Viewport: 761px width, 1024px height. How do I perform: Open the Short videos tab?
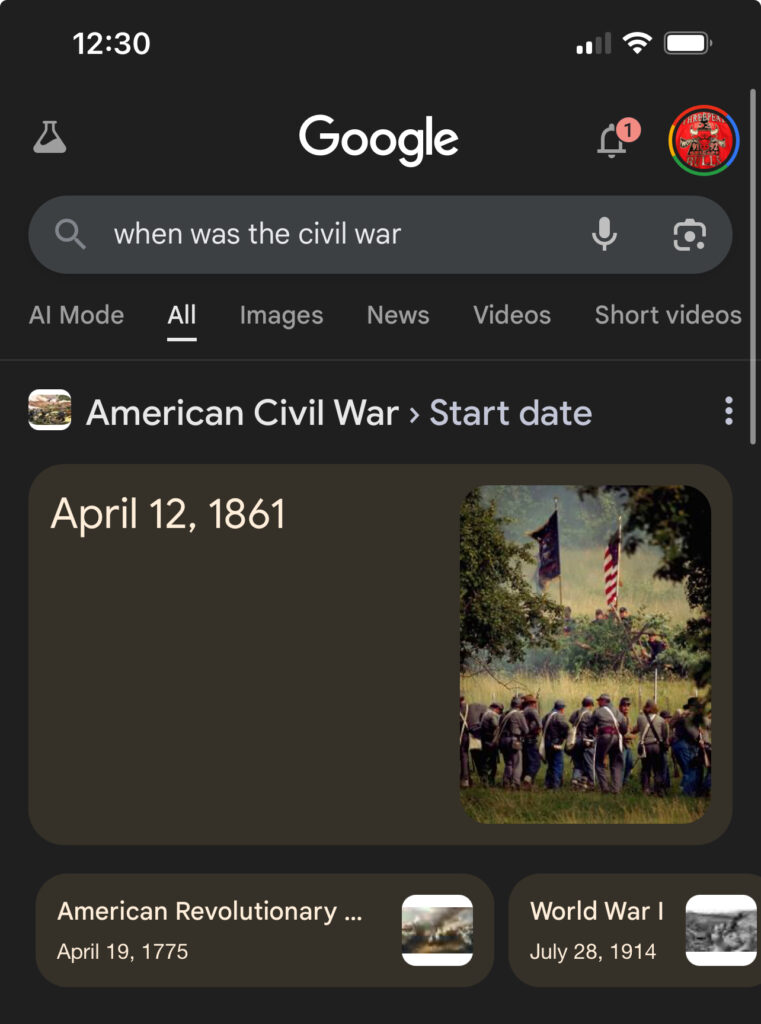point(668,315)
